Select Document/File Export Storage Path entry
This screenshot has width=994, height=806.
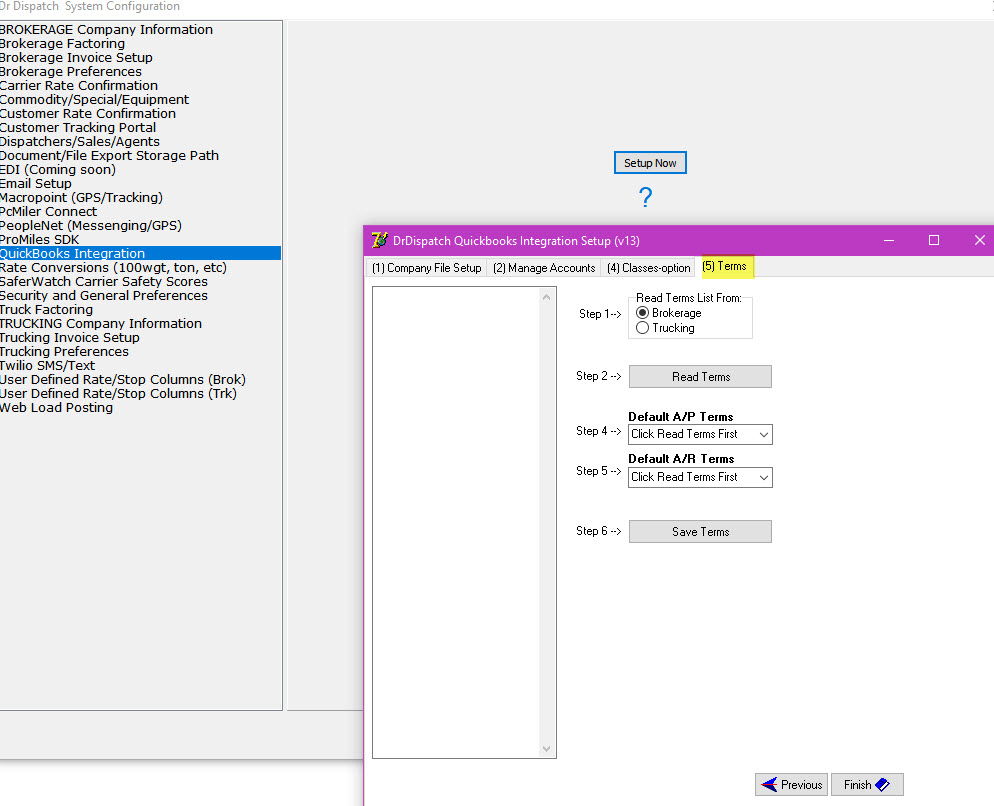[109, 155]
